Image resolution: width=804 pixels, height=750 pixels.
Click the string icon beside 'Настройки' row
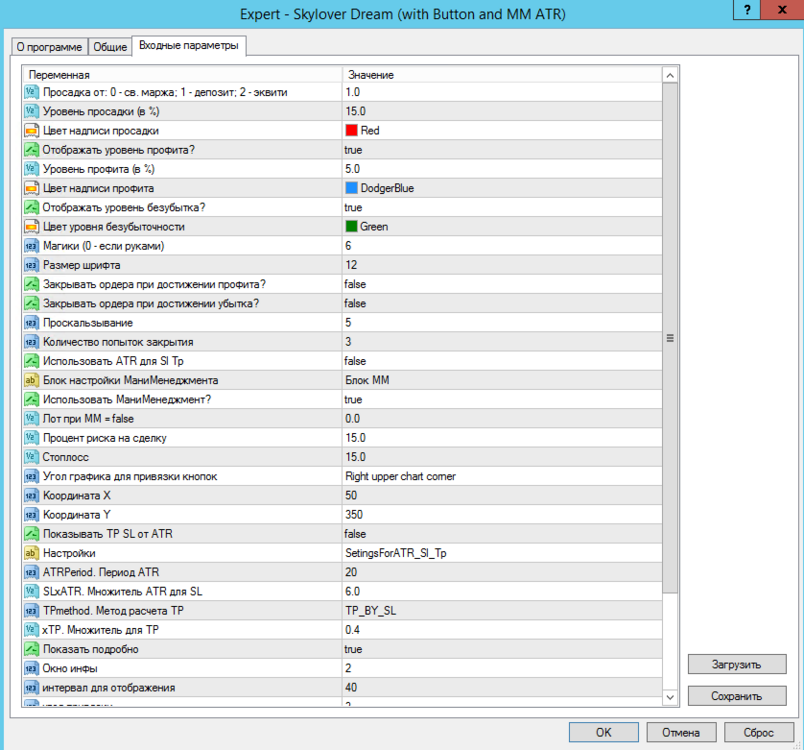pos(31,553)
